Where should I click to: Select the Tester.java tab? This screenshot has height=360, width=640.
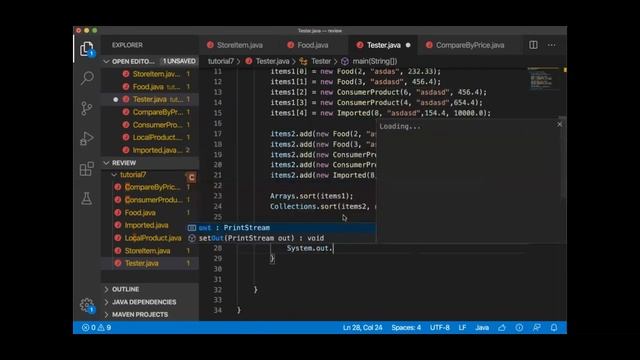tap(383, 45)
